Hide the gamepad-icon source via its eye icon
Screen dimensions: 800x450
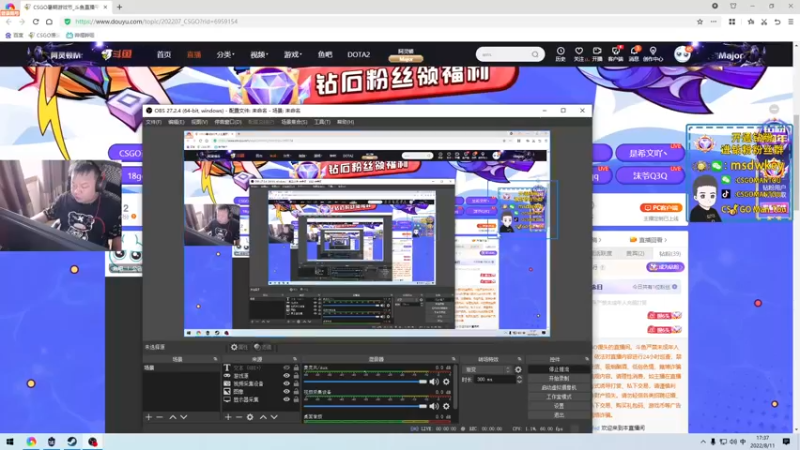[x=286, y=376]
